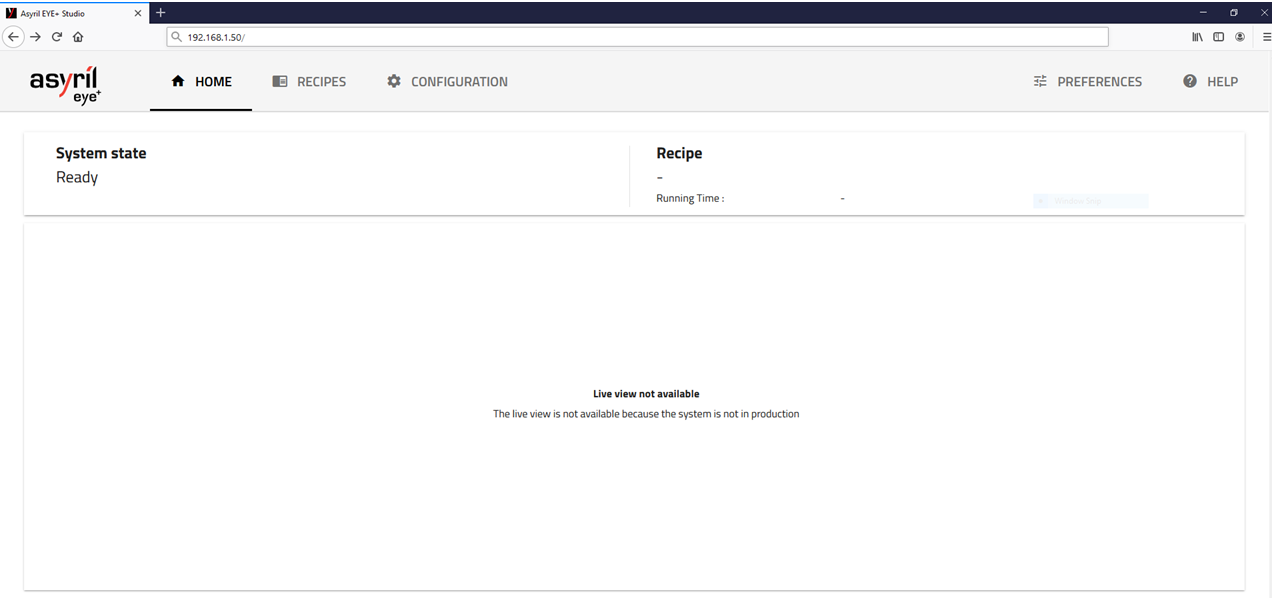The image size is (1272, 598).
Task: Click the 'Ready' system state text
Action: pos(77,177)
